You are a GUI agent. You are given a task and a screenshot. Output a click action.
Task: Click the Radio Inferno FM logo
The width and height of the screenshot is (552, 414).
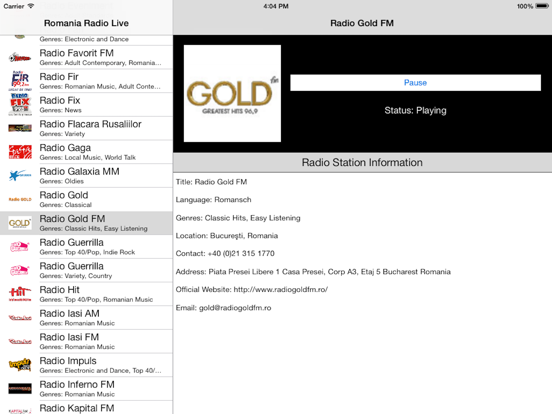pos(20,388)
